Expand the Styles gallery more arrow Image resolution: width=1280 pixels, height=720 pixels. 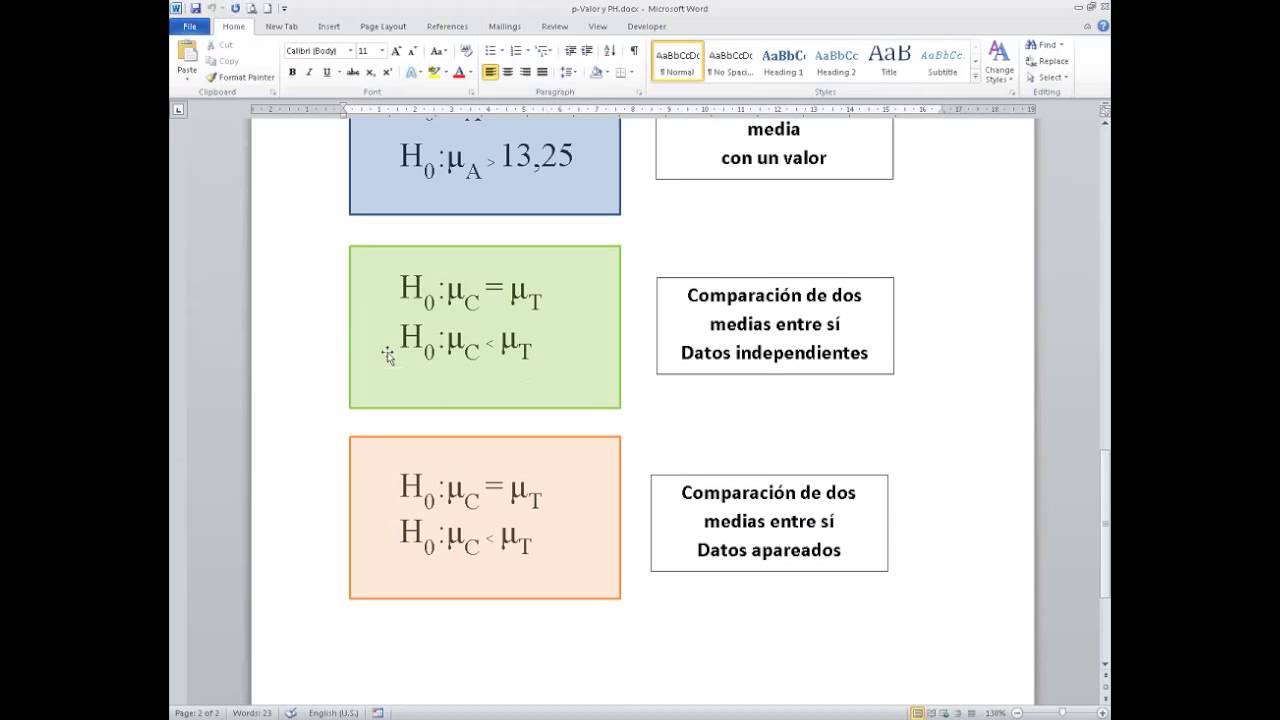(x=975, y=75)
